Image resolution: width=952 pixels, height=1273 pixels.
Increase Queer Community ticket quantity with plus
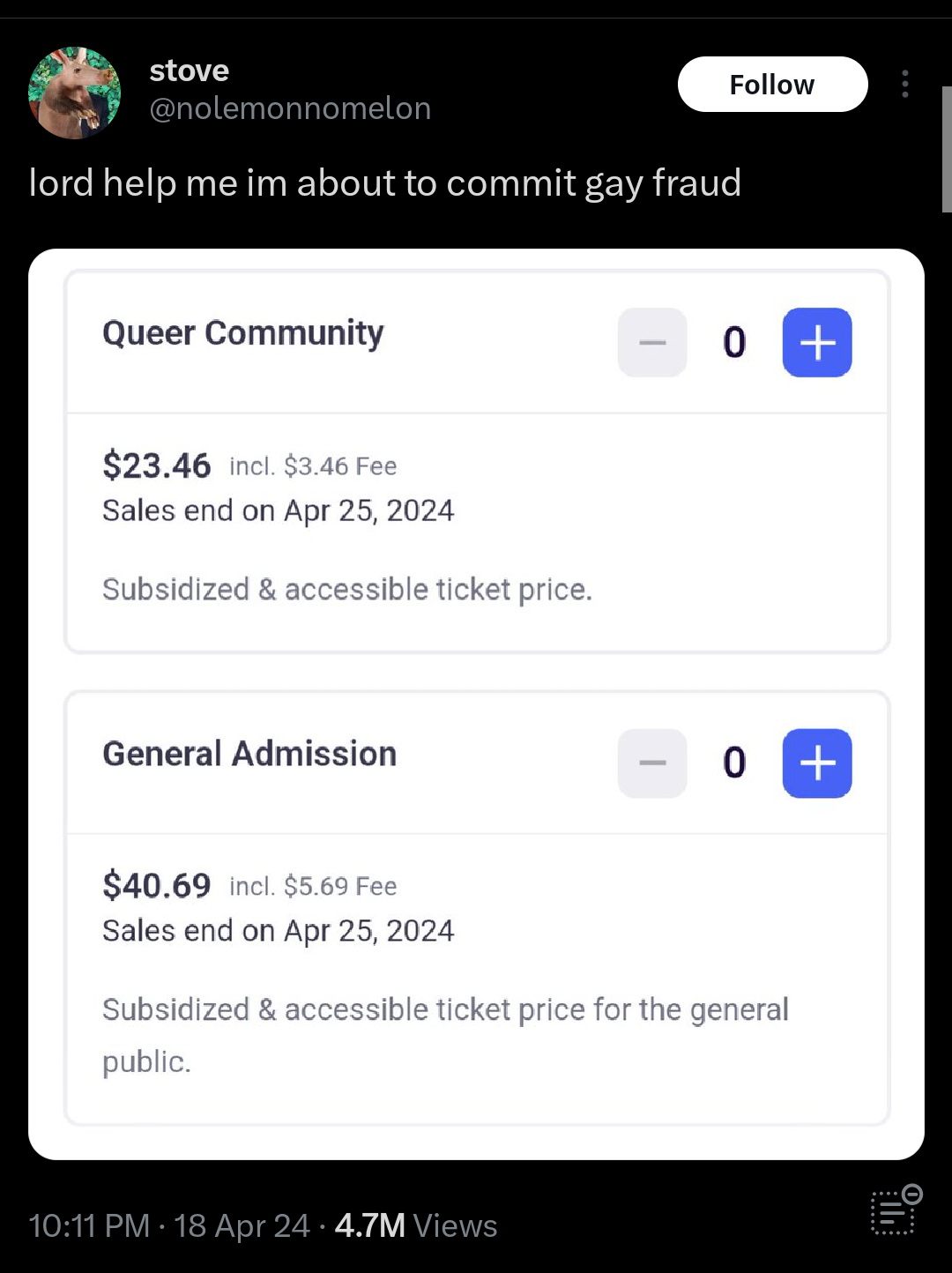tap(817, 342)
